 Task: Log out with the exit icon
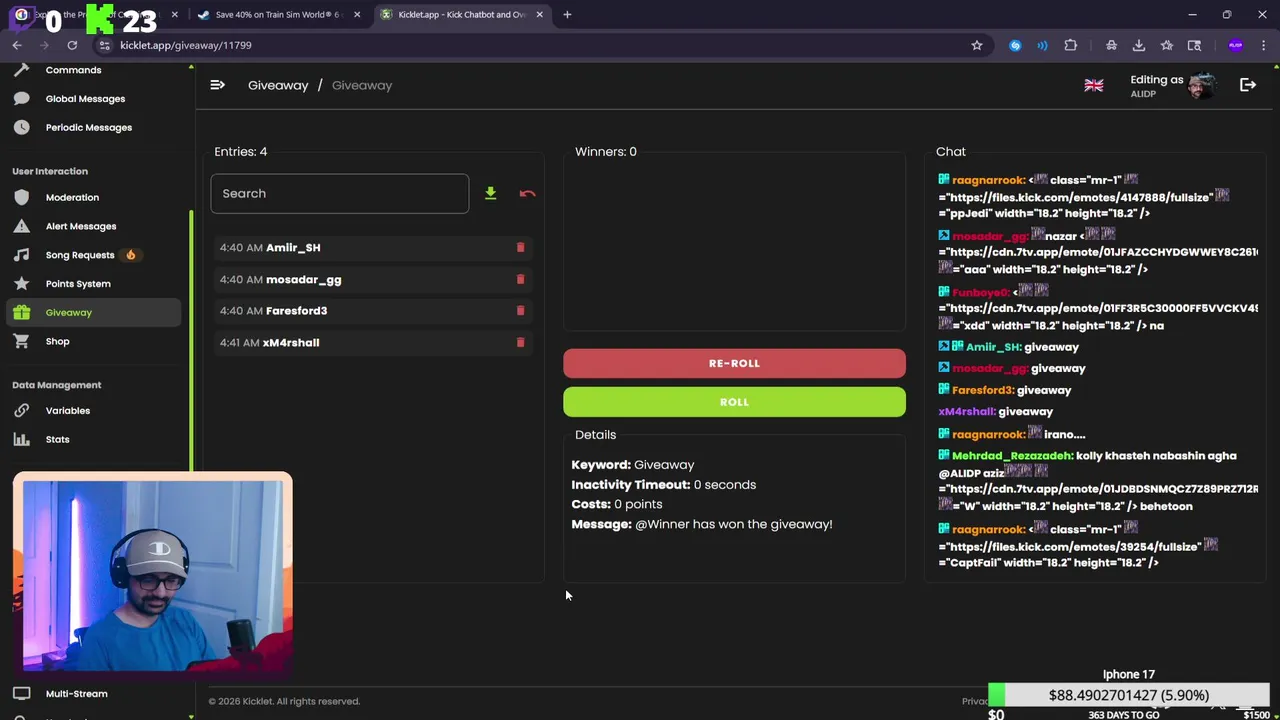(1248, 85)
